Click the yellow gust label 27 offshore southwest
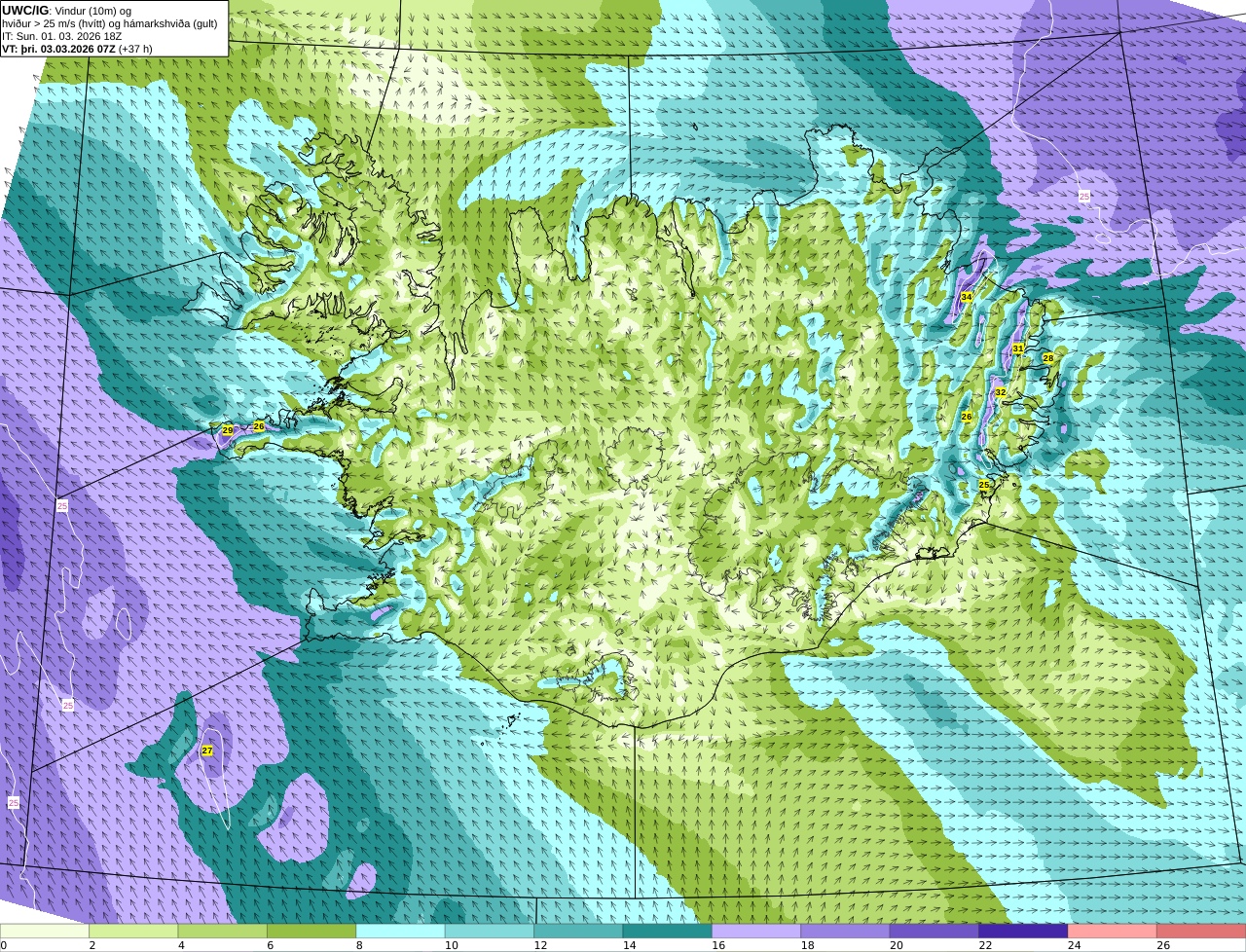Viewport: 1246px width, 952px height. point(207,751)
